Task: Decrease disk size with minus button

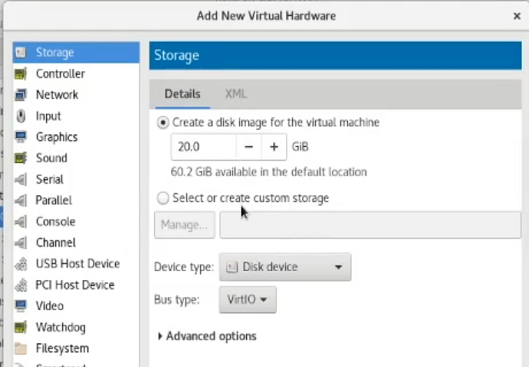Action: [249, 147]
